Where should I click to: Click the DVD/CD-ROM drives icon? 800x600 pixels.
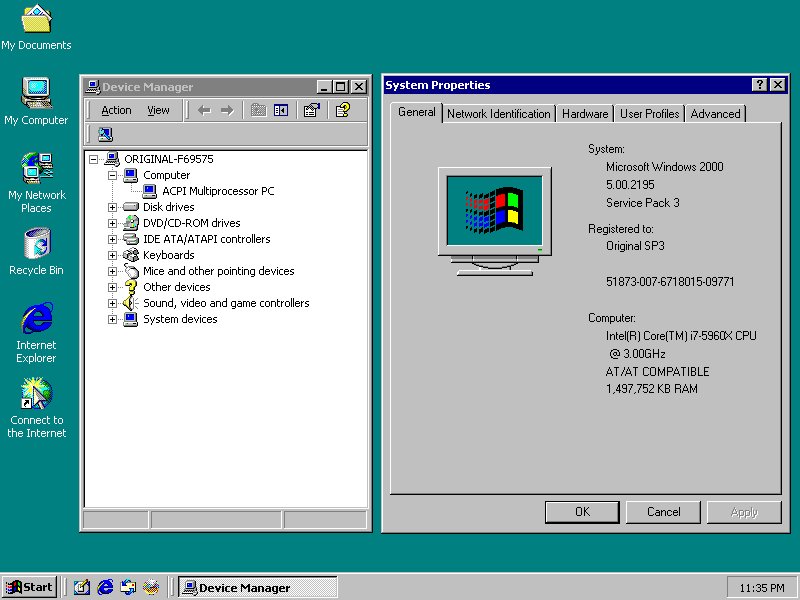[x=131, y=222]
